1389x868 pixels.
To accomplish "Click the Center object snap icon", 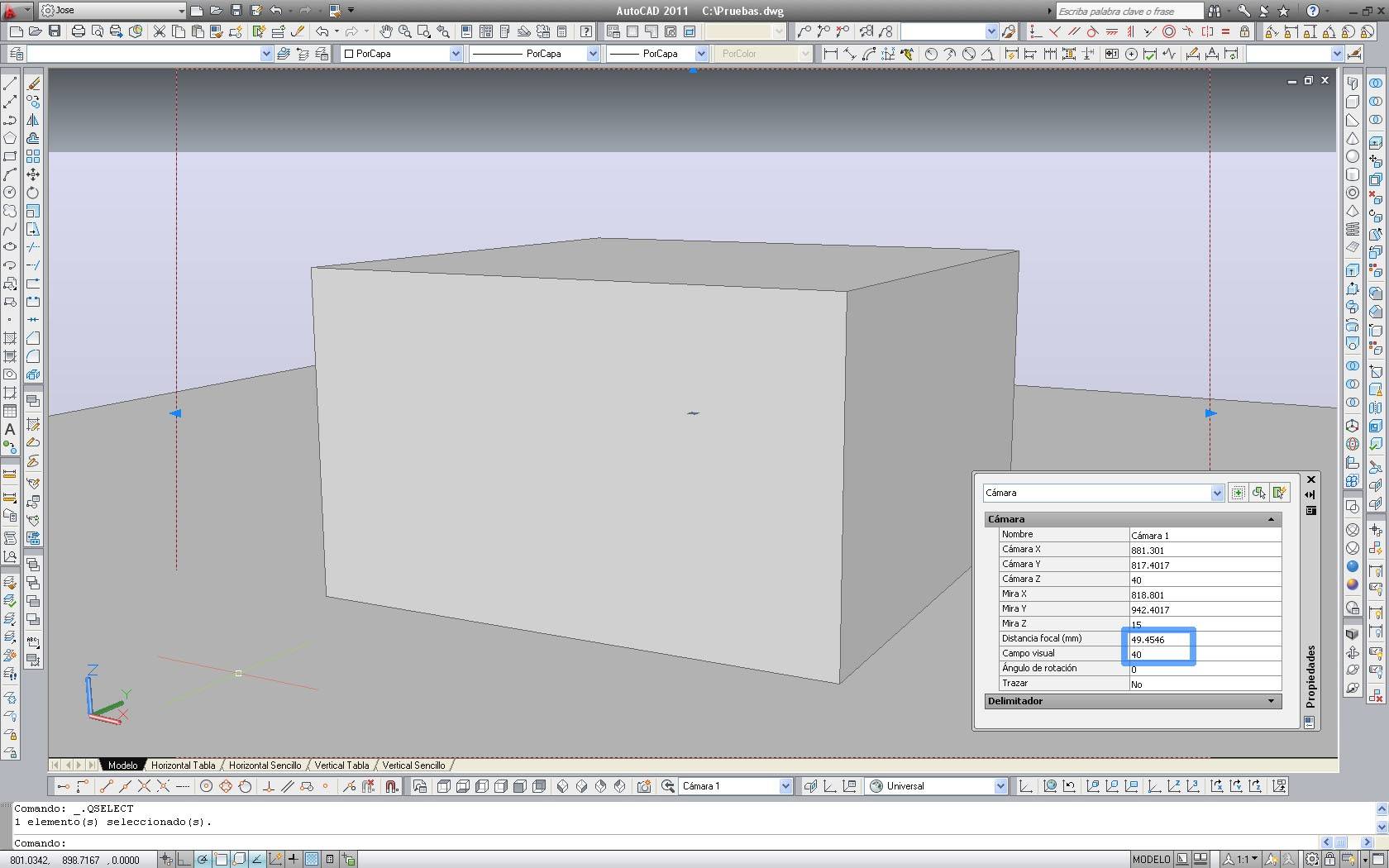I will coord(207,786).
